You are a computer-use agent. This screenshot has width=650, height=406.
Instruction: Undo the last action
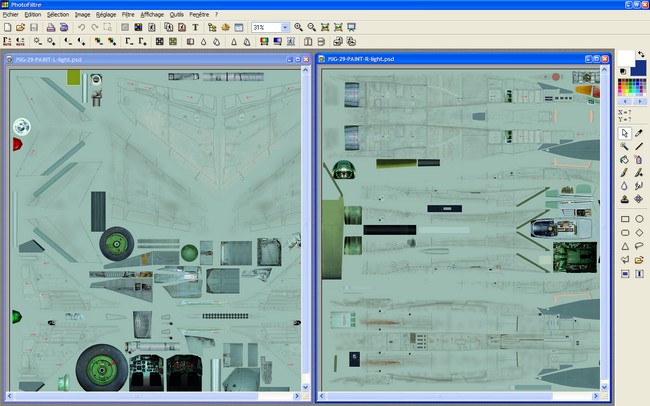82,27
